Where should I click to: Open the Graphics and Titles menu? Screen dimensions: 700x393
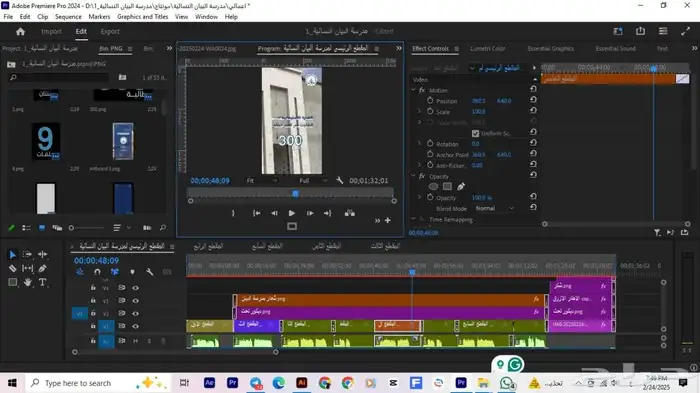click(142, 17)
